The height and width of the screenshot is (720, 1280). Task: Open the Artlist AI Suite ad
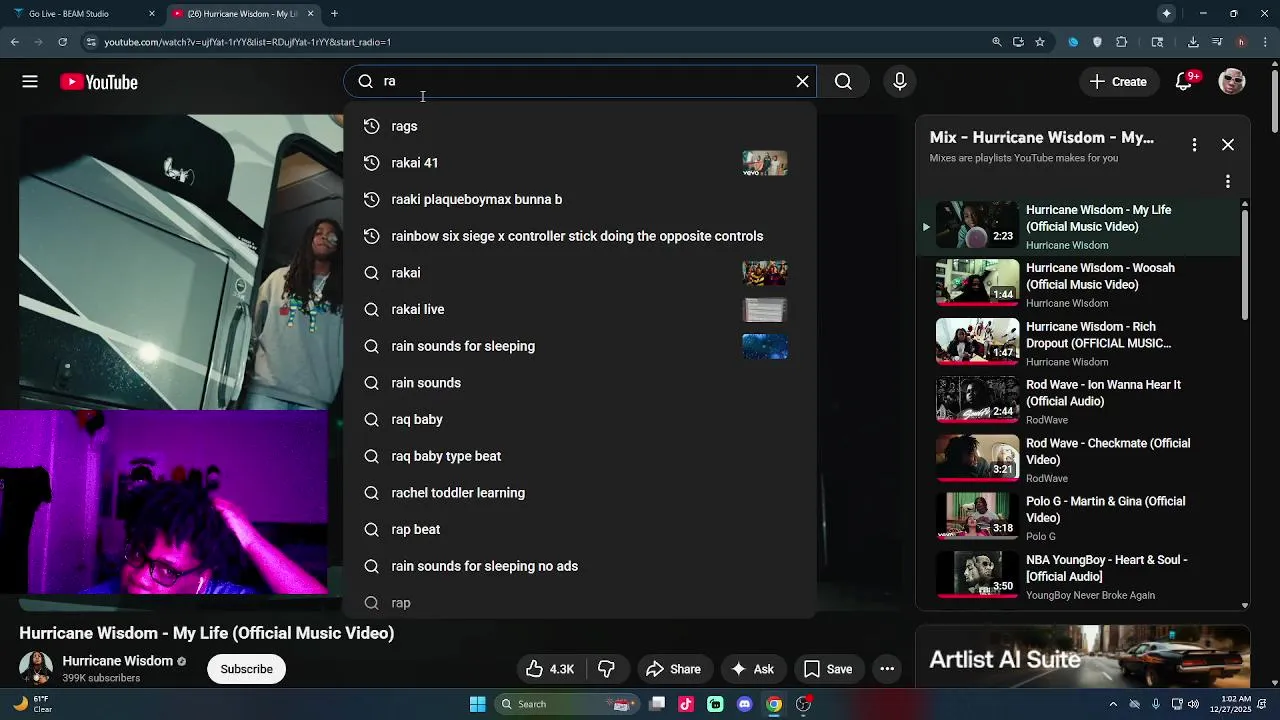(x=1083, y=657)
